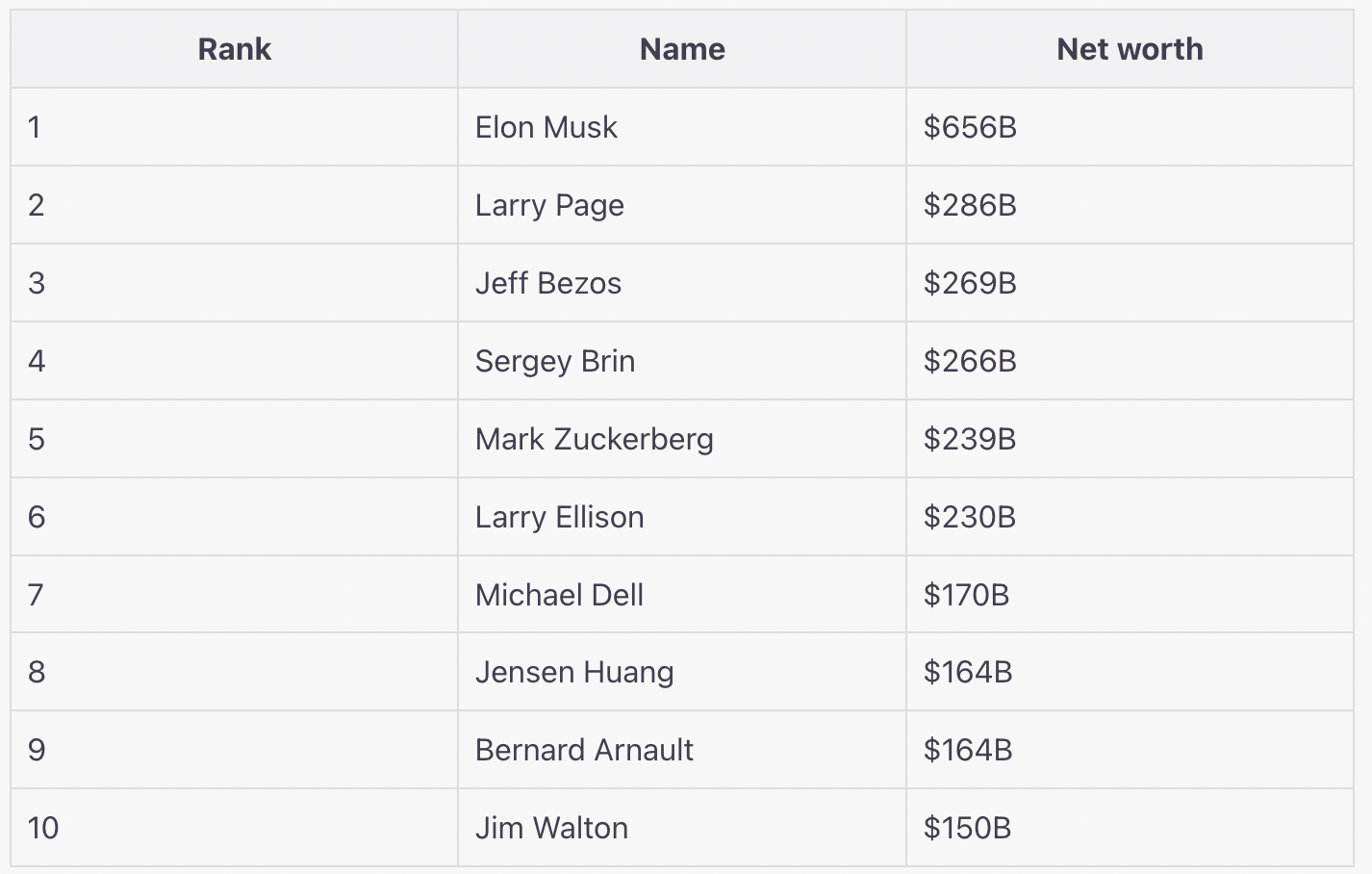The image size is (1372, 874).
Task: Select the Jeff Bezos cell
Action: 548,283
